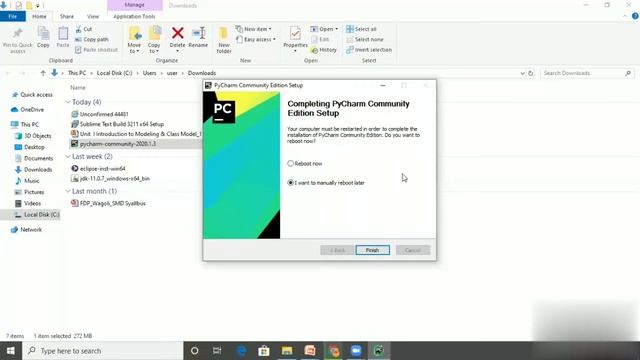Viewport: 640px width, 360px height.
Task: Click the Up one level arrow
Action: point(43,73)
